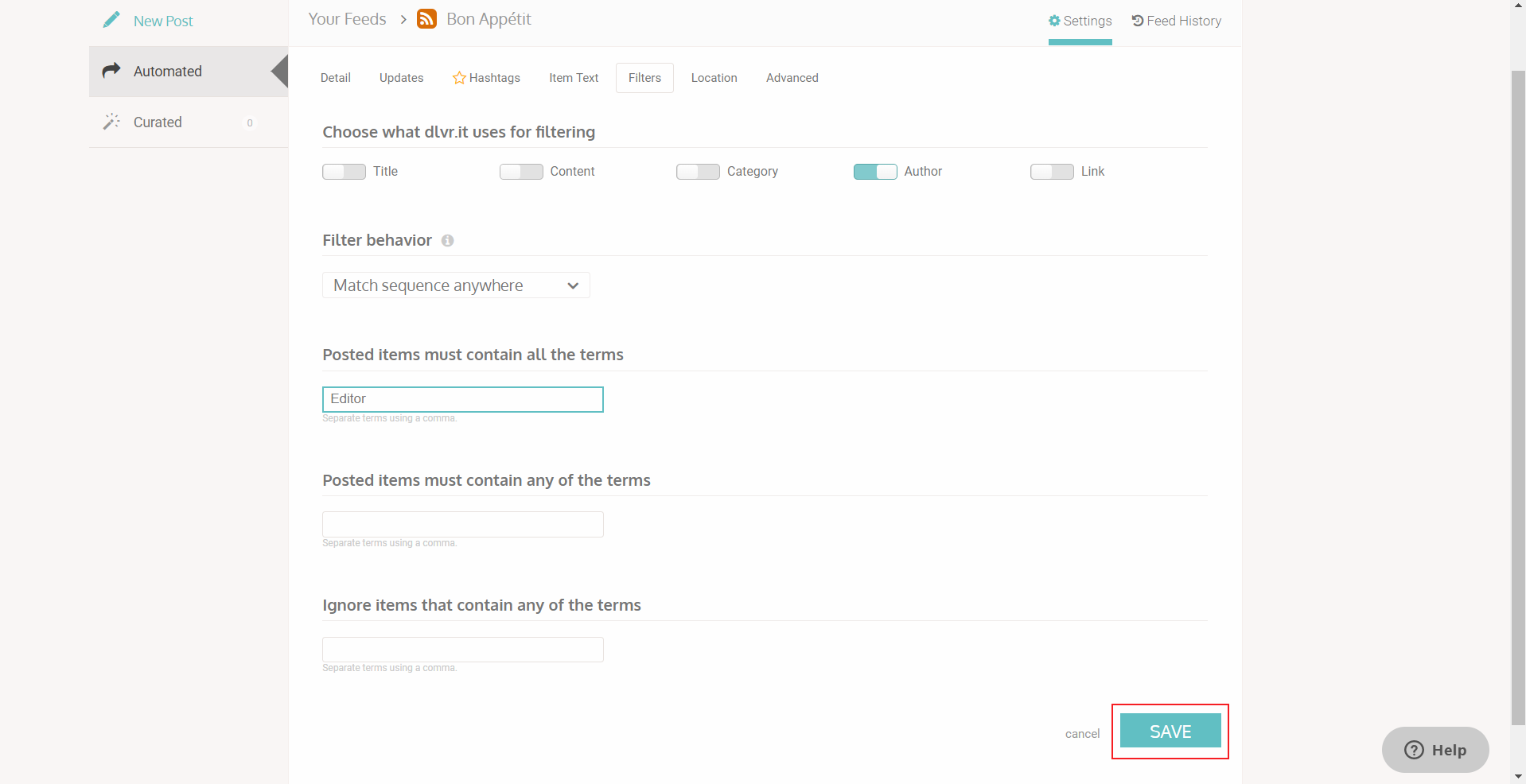Click the Help question mark icon
This screenshot has height=784, width=1526.
coord(1414,750)
